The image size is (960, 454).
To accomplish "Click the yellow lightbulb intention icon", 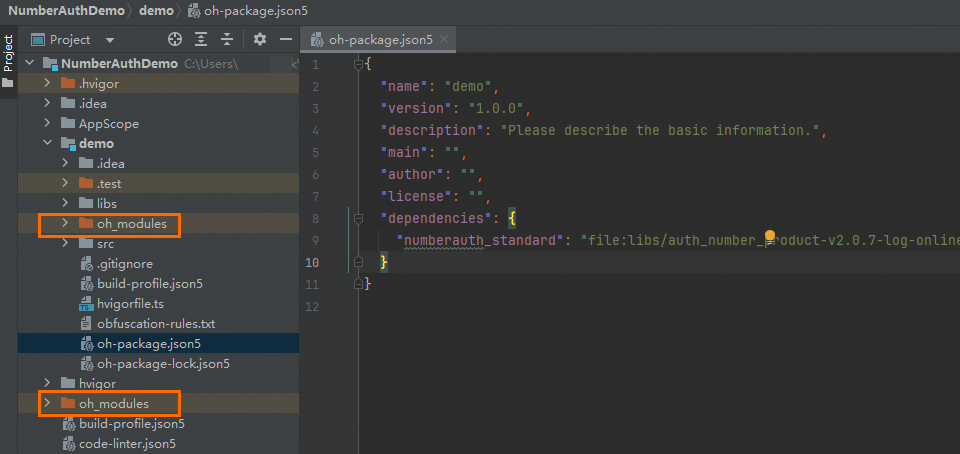I will pos(770,236).
